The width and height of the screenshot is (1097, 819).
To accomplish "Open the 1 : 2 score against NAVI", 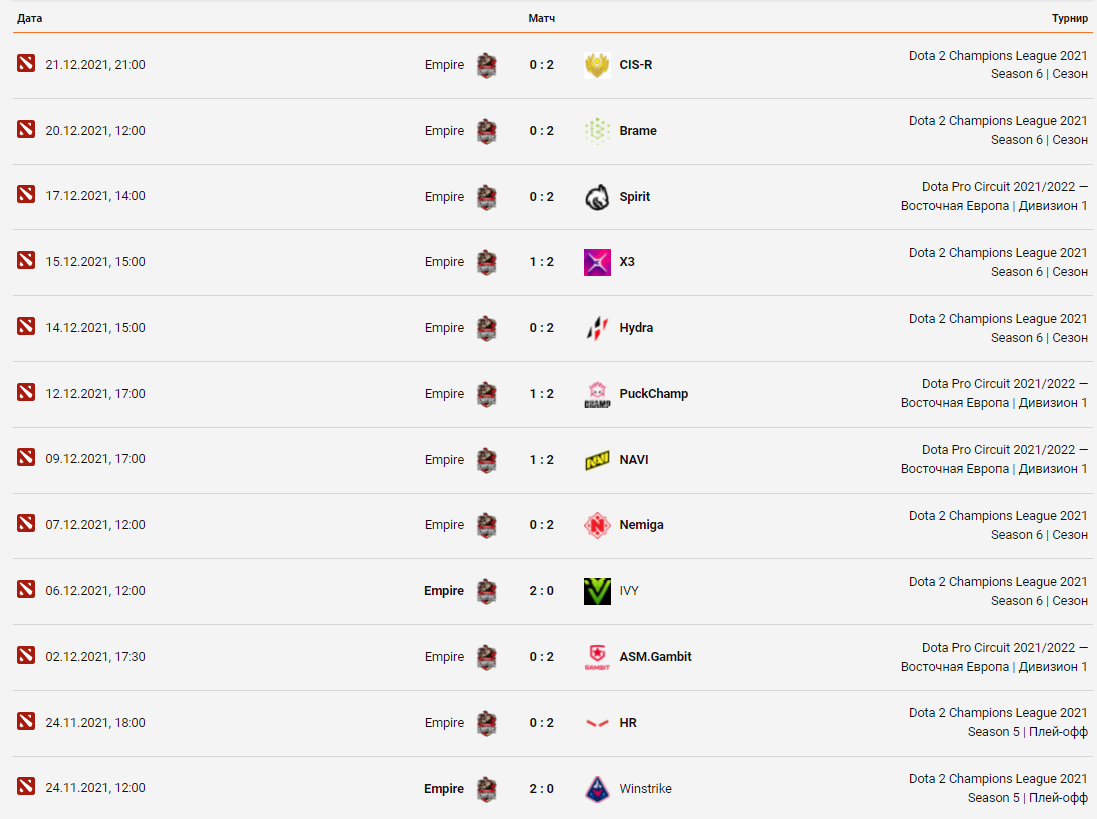I will pos(541,460).
